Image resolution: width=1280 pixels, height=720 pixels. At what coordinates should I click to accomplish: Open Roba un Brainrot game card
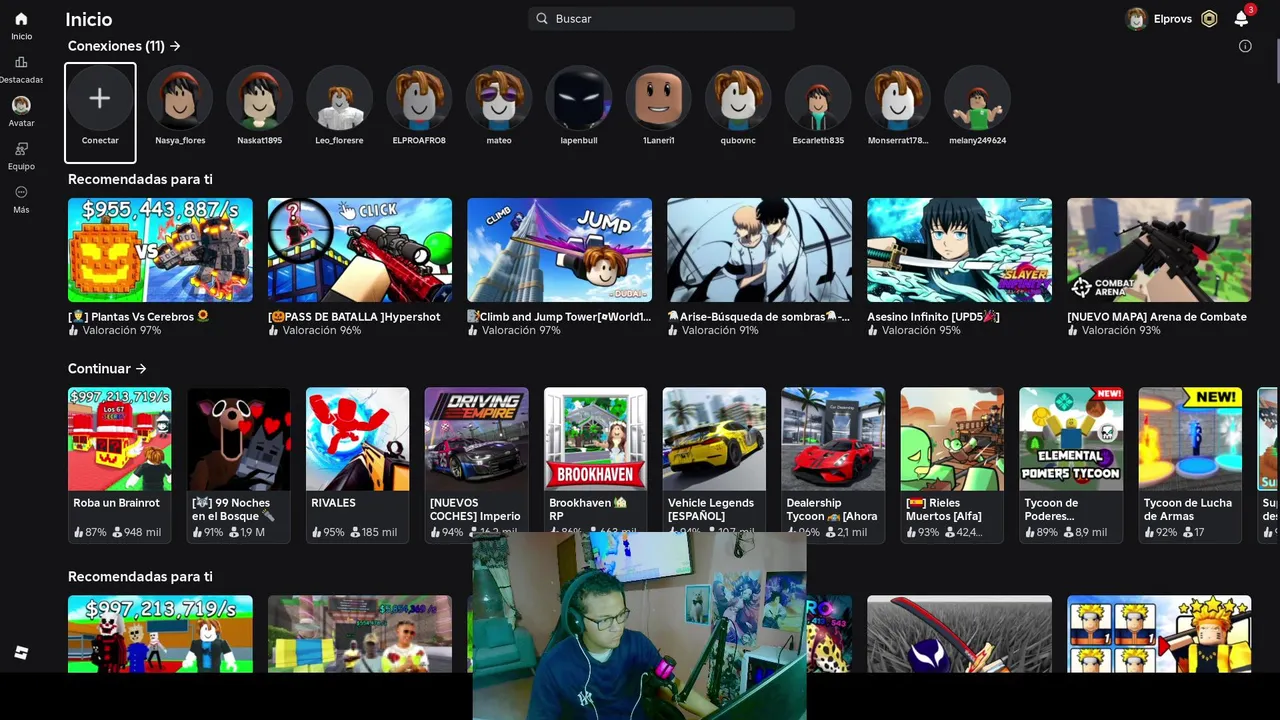tap(120, 465)
